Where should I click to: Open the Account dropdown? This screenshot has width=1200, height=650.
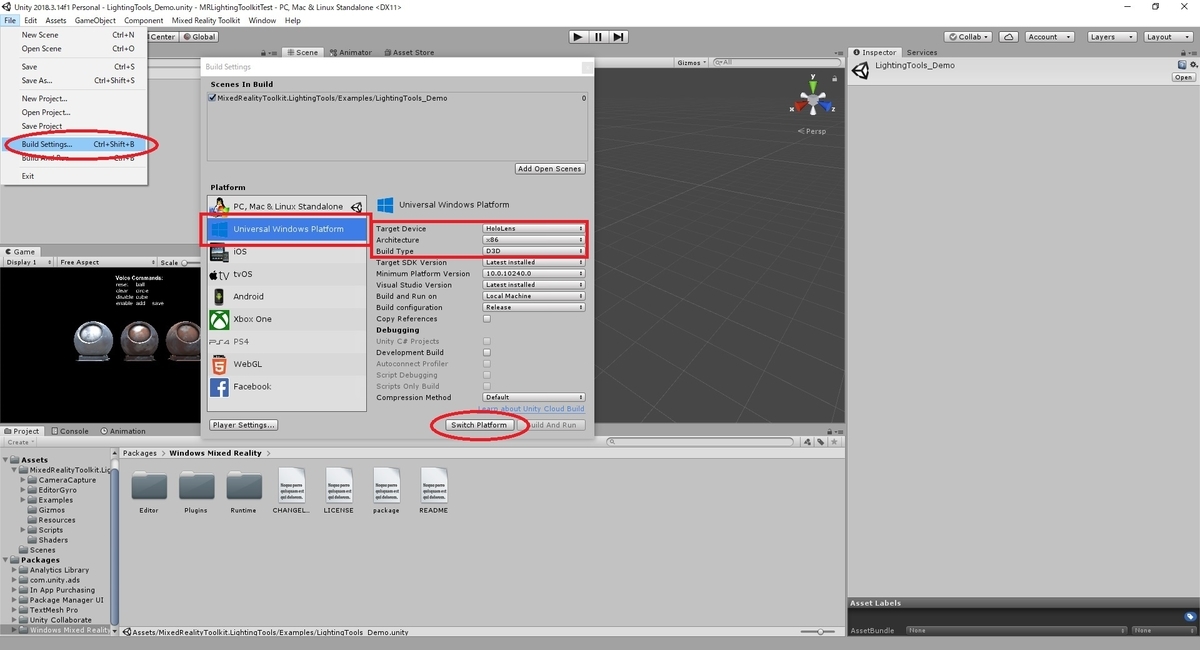1049,37
